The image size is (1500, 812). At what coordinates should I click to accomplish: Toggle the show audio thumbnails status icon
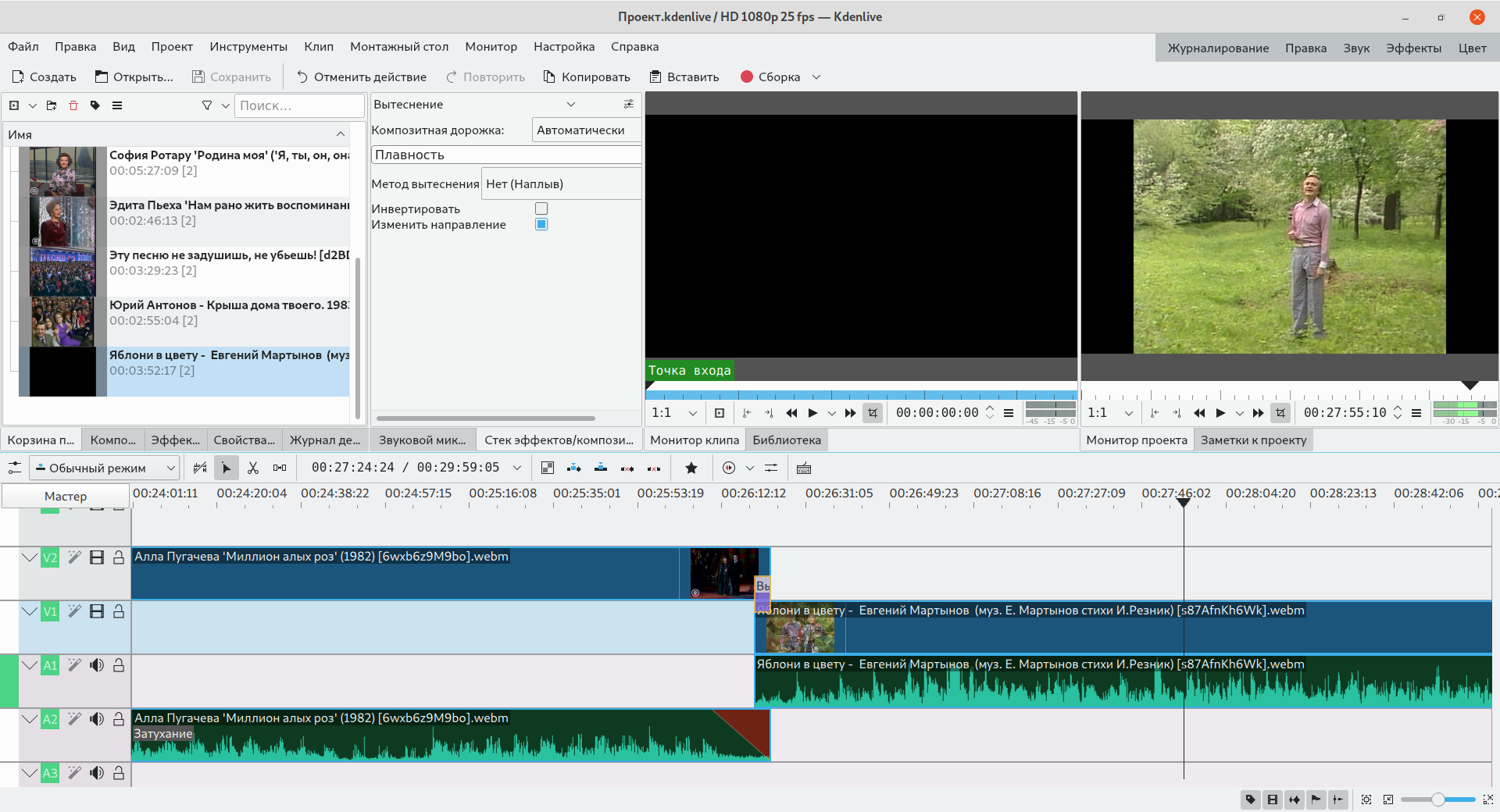click(1295, 800)
